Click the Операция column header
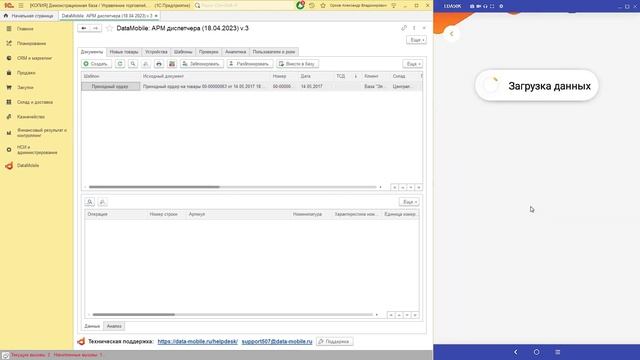Viewport: 640px width, 360px height. coord(116,214)
